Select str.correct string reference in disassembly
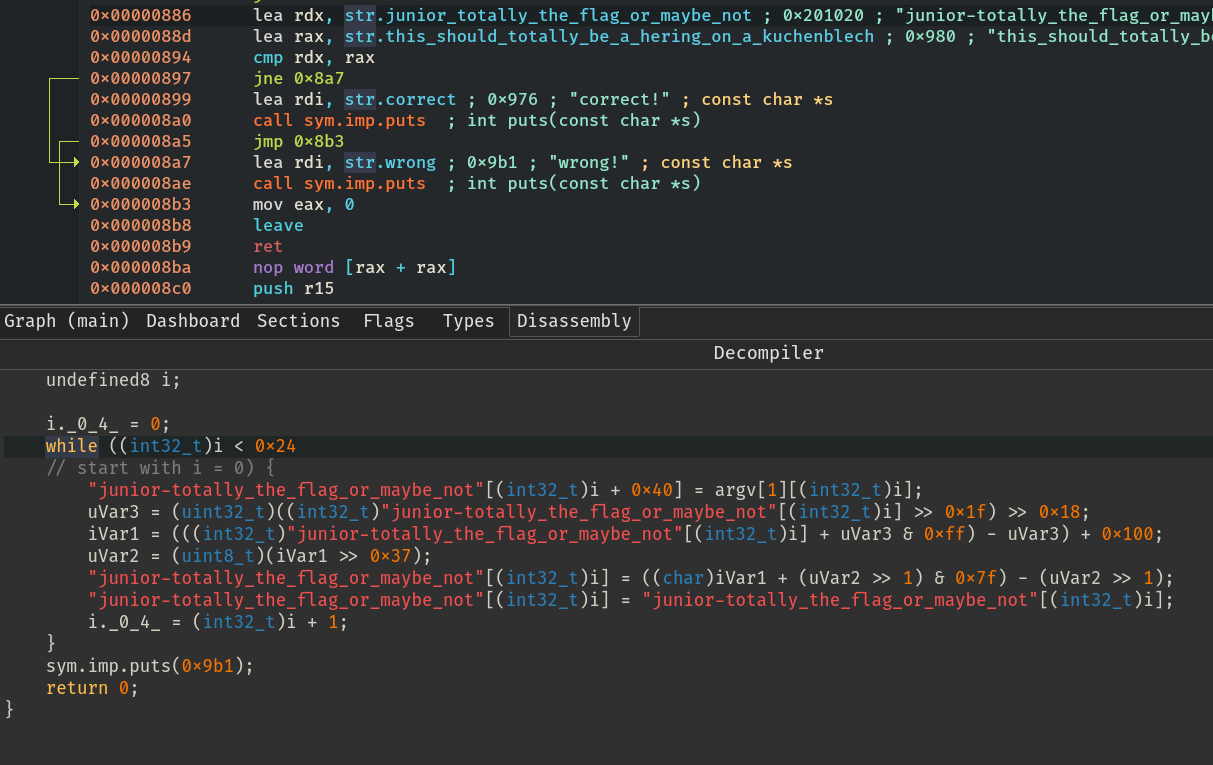The image size is (1213, 765). [400, 100]
